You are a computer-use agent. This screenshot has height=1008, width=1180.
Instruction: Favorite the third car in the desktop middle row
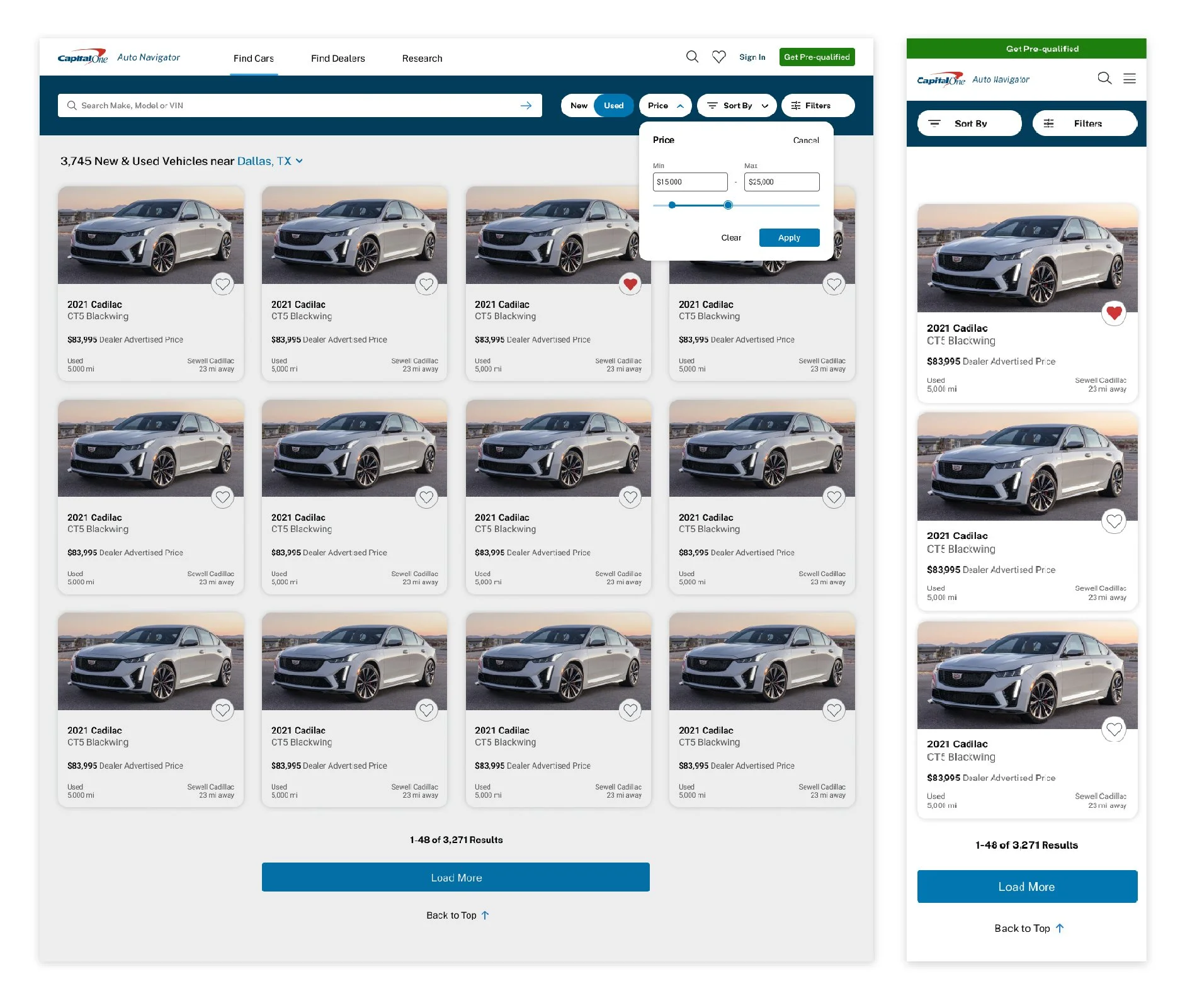[630, 497]
